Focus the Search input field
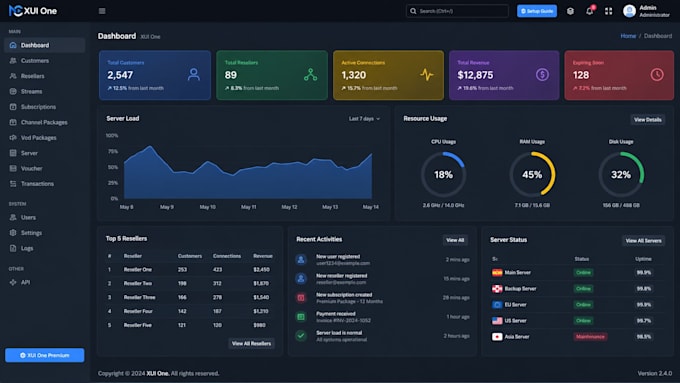 [457, 11]
